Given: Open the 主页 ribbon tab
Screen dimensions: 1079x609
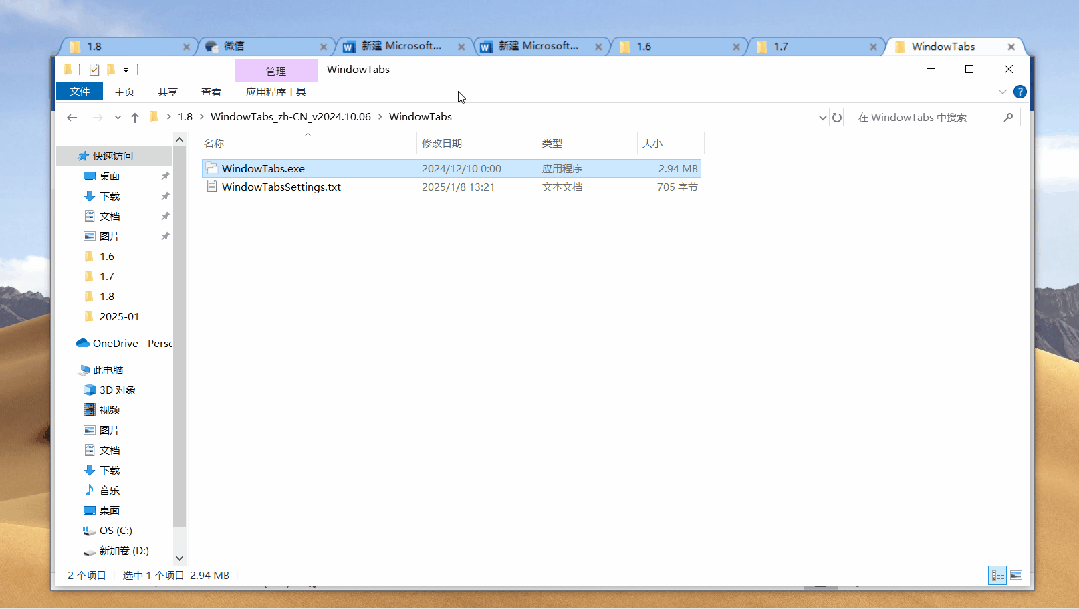Looking at the screenshot, I should 125,92.
